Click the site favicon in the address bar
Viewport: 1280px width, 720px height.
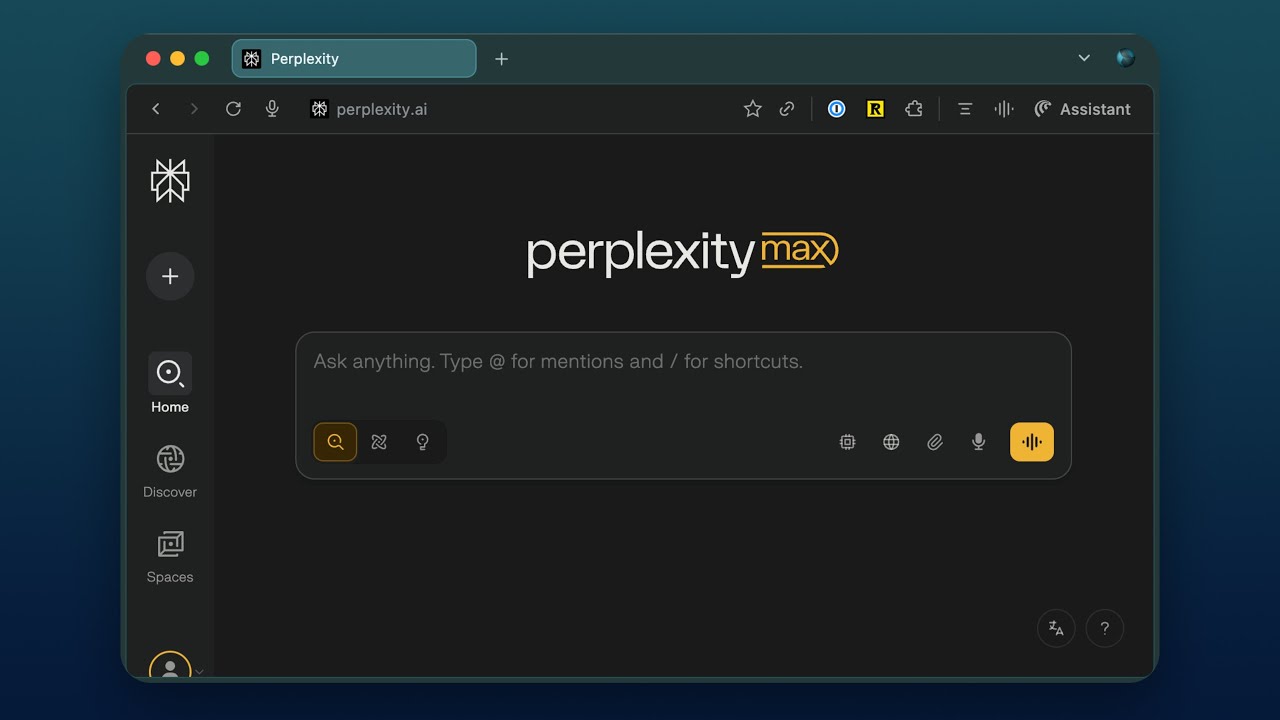[x=319, y=109]
